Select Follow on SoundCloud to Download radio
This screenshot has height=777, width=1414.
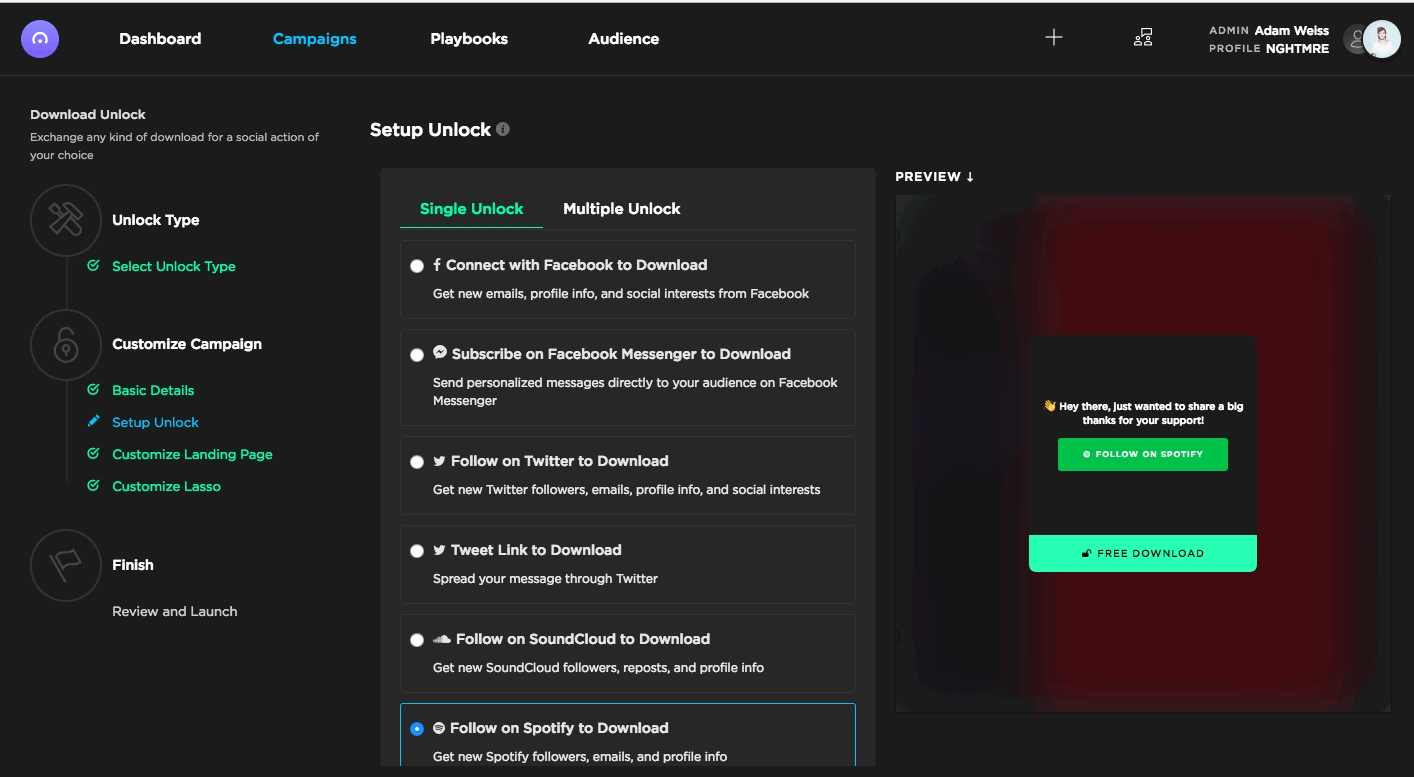pyautogui.click(x=417, y=640)
